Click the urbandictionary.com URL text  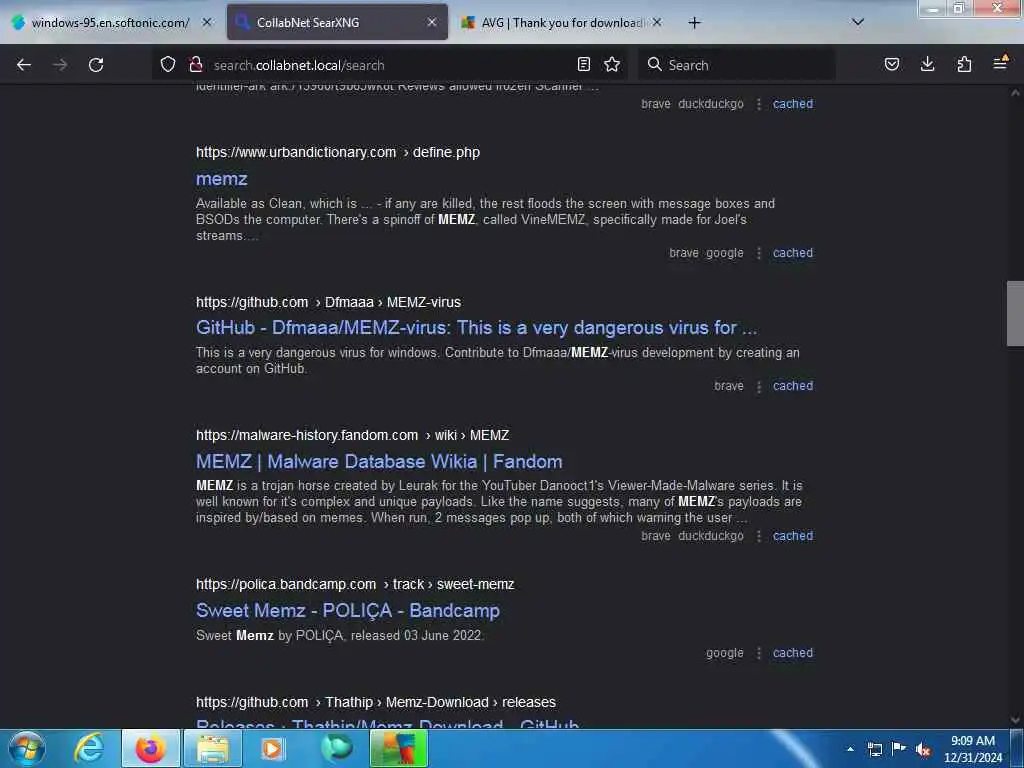(338, 152)
